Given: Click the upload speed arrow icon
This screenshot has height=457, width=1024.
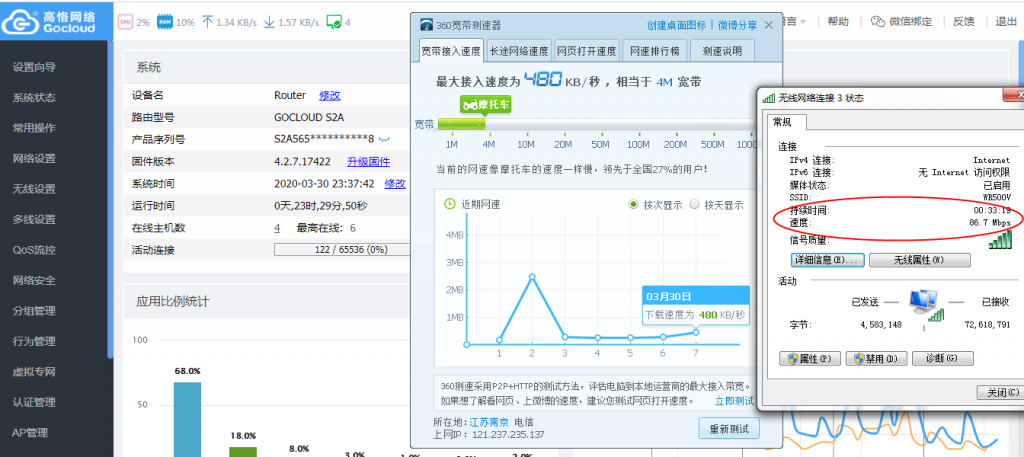Looking at the screenshot, I should pos(207,21).
